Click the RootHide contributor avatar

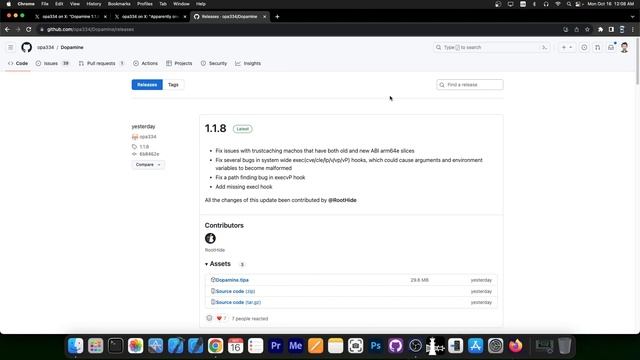pos(210,238)
